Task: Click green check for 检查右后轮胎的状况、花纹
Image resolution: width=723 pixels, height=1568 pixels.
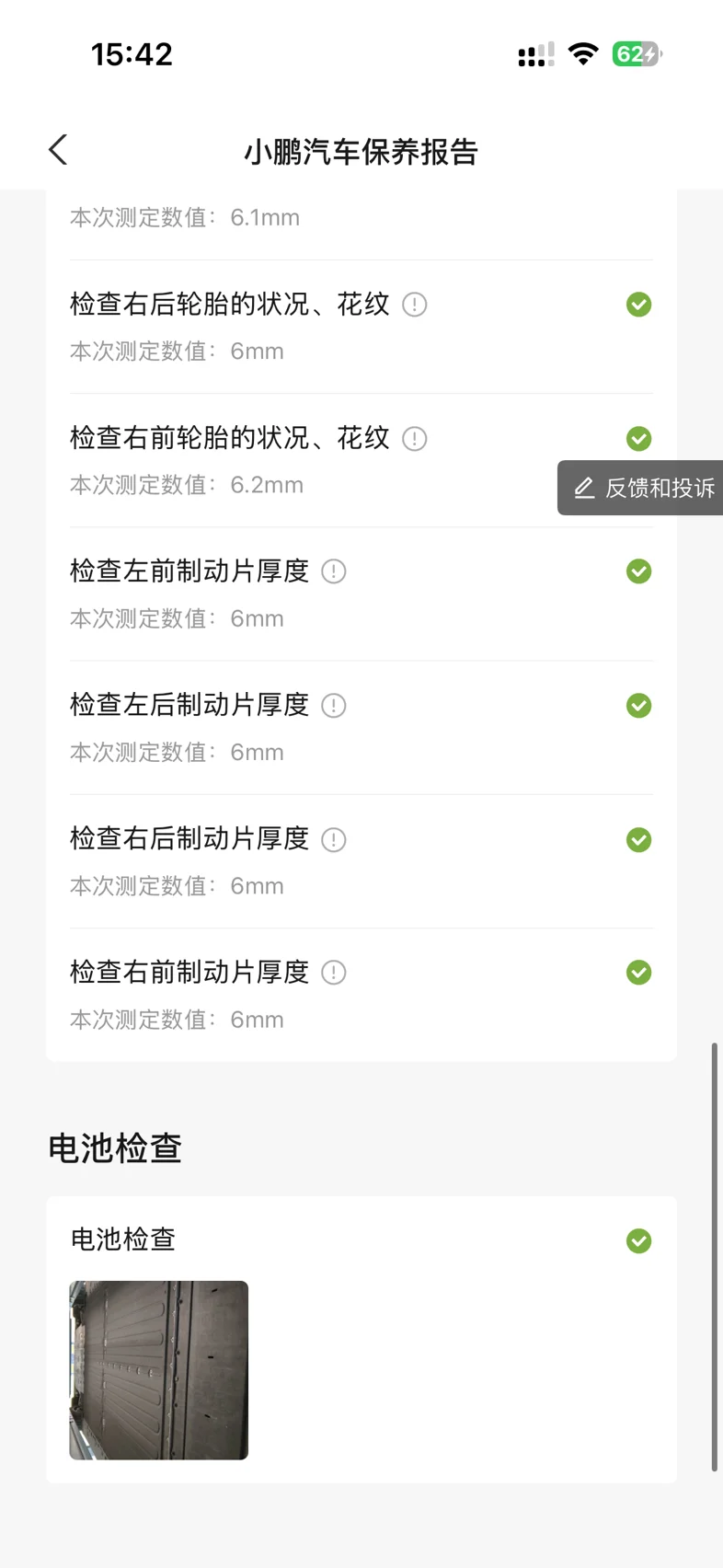Action: [638, 305]
